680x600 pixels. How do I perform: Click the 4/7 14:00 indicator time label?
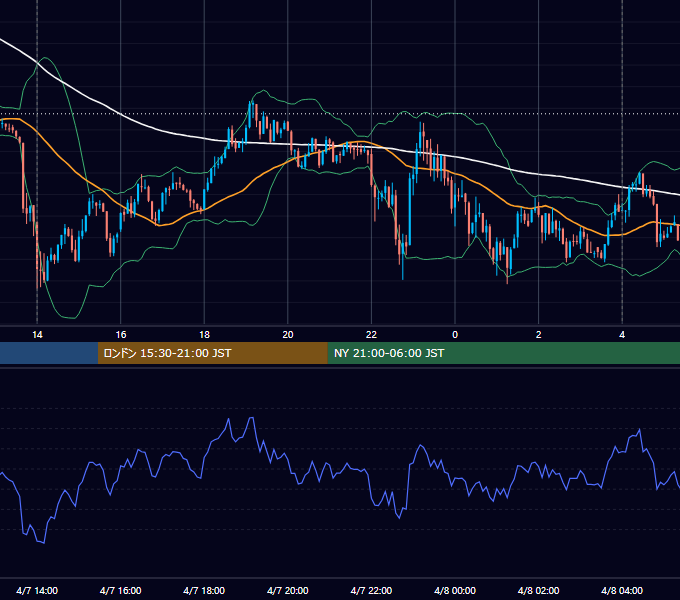(x=37, y=590)
